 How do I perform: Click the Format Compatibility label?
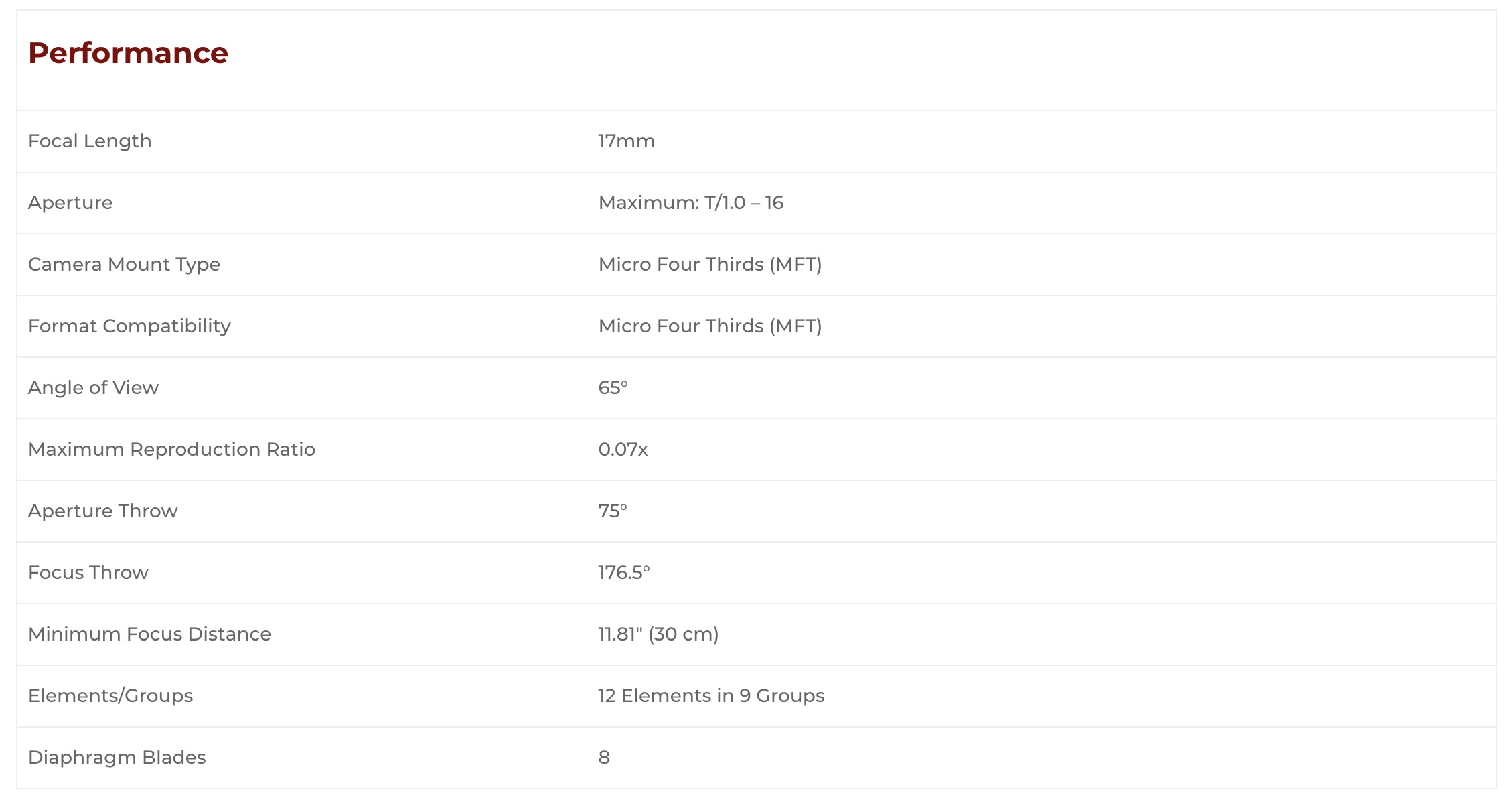click(129, 326)
